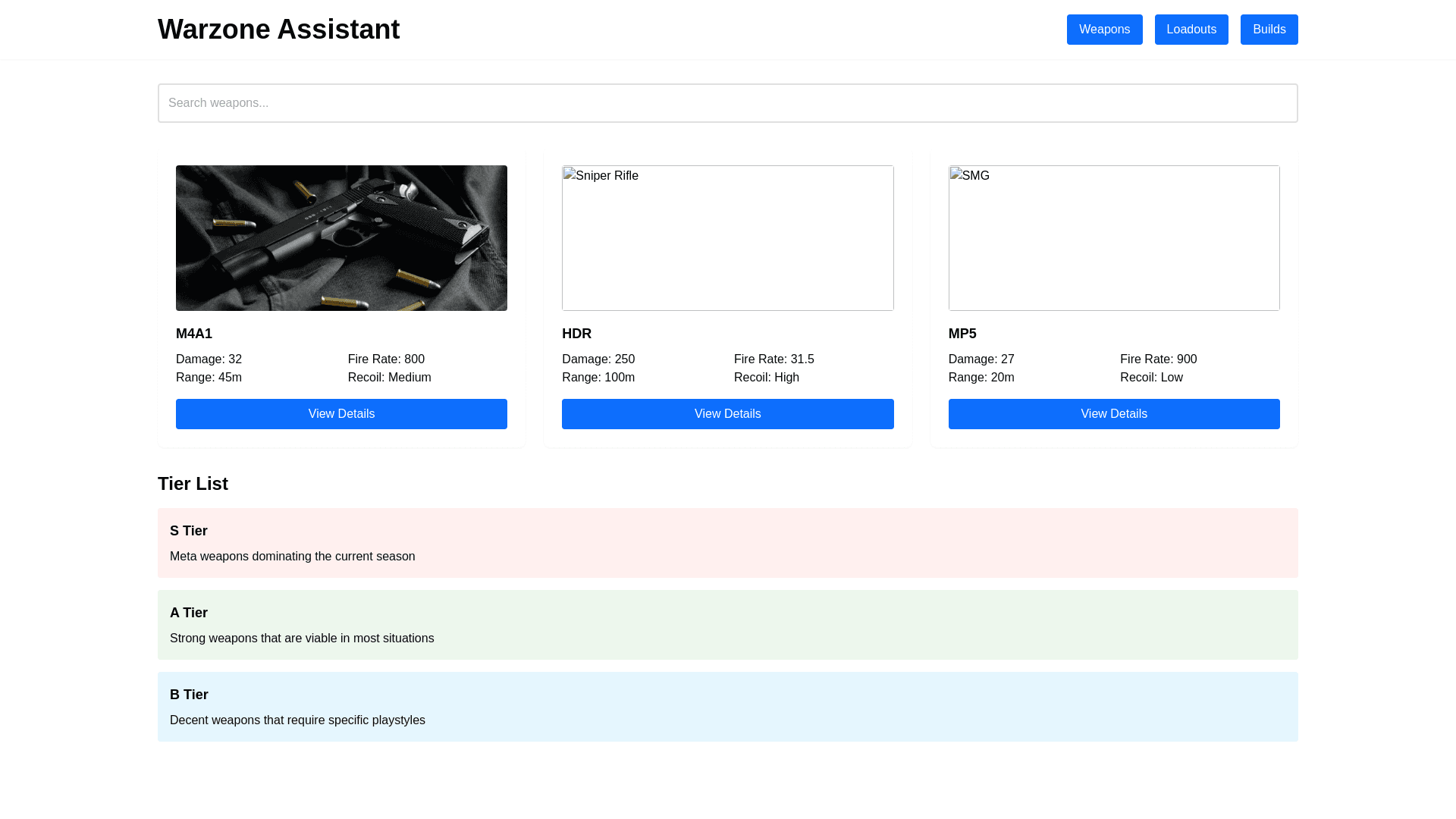This screenshot has height=819, width=1456.
Task: View Details for the HDR
Action: coord(727,414)
